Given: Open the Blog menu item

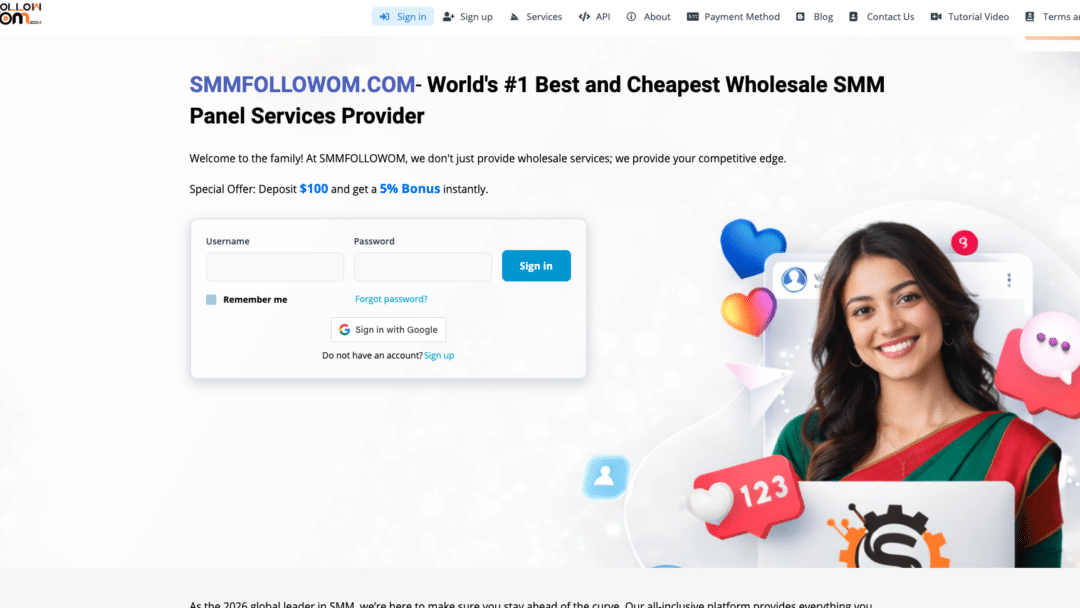Looking at the screenshot, I should click(x=815, y=17).
